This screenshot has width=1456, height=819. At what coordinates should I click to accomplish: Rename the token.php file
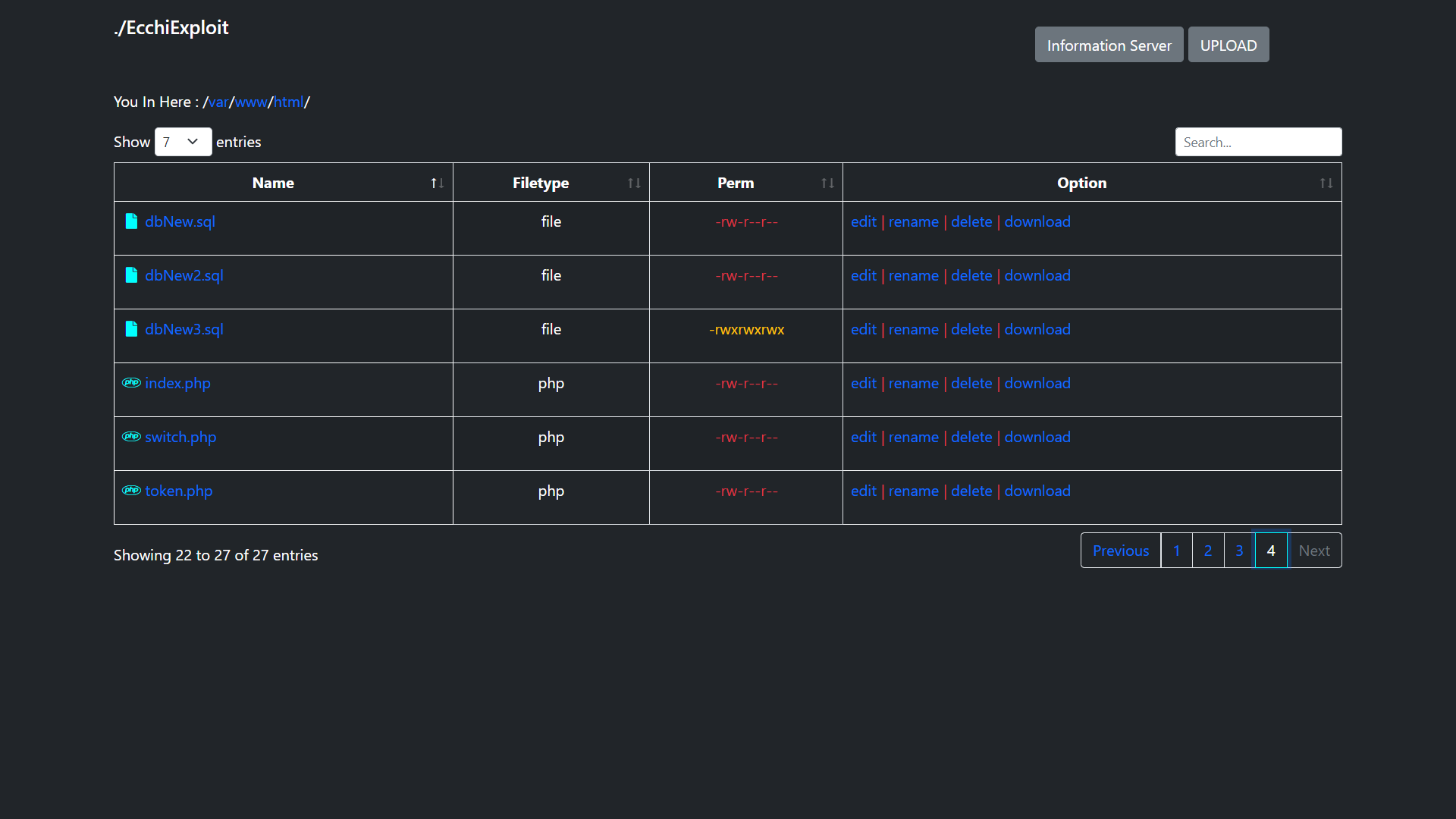pyautogui.click(x=913, y=491)
